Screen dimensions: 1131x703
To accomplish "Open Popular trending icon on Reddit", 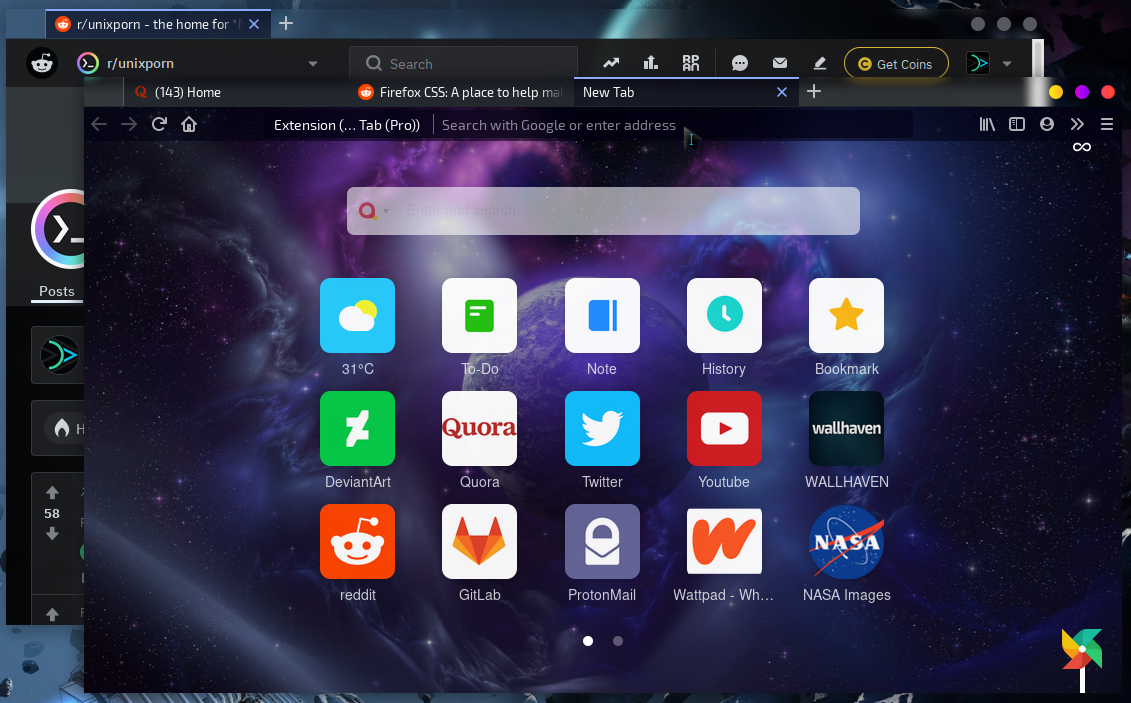I will (611, 63).
